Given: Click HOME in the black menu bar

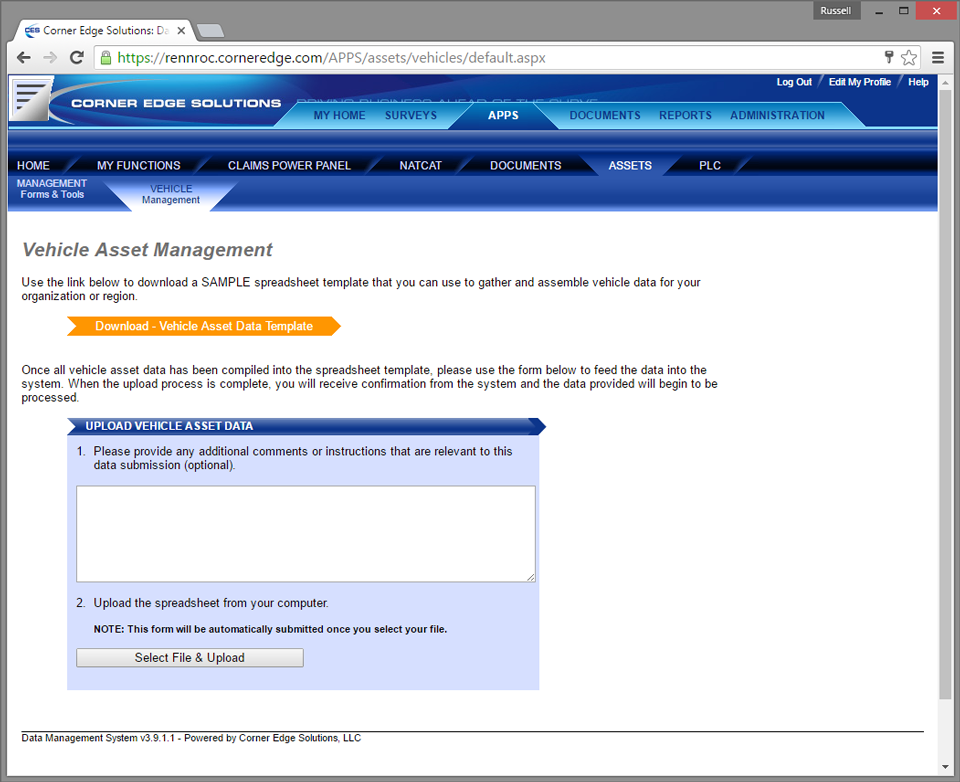Looking at the screenshot, I should [x=34, y=165].
